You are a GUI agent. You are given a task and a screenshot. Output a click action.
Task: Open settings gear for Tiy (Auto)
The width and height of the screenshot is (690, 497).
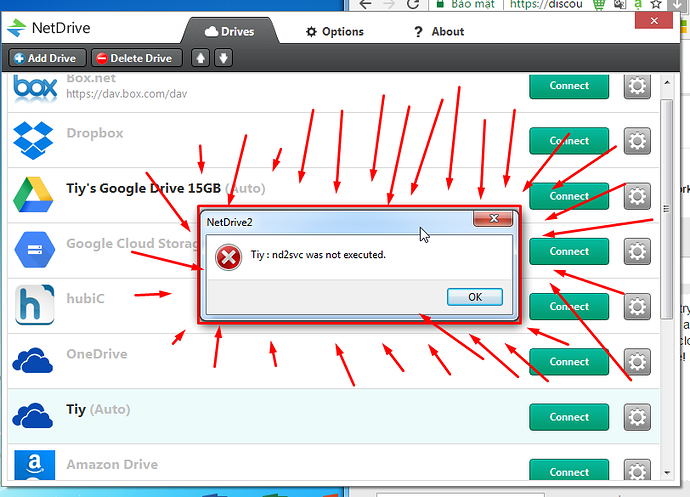pyautogui.click(x=637, y=417)
